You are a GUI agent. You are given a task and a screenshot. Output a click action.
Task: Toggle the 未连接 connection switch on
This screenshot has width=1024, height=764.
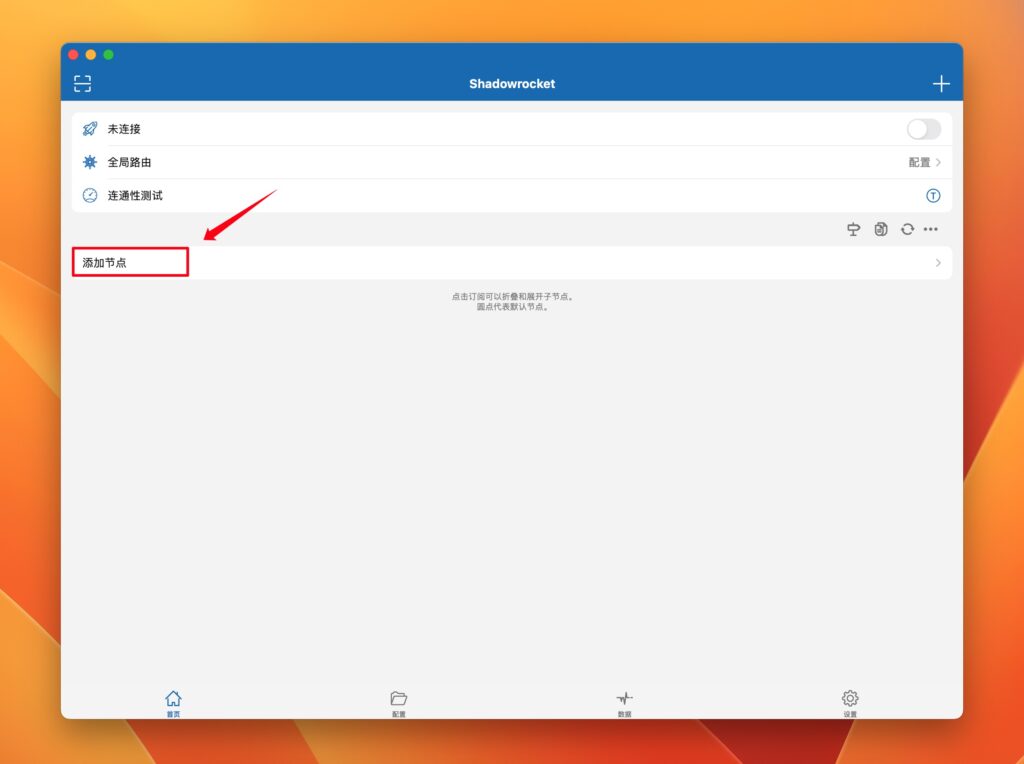pyautogui.click(x=922, y=128)
